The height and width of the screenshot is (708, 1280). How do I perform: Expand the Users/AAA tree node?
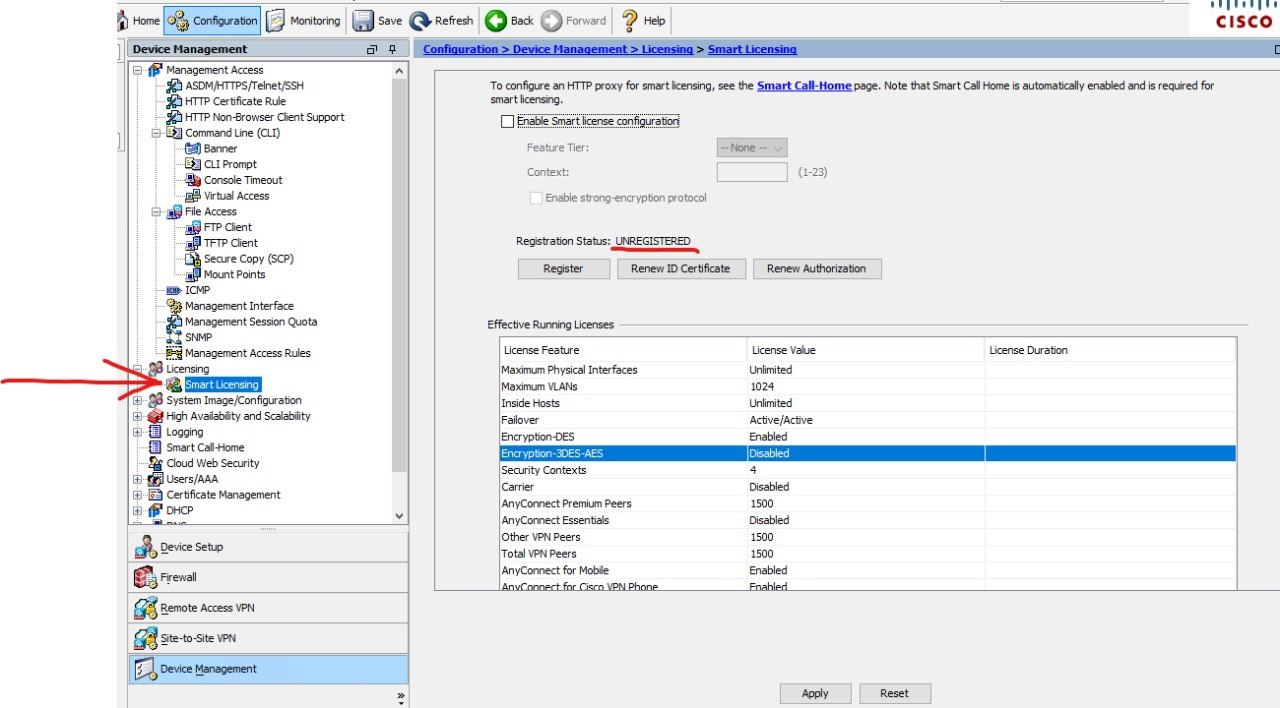click(x=138, y=479)
